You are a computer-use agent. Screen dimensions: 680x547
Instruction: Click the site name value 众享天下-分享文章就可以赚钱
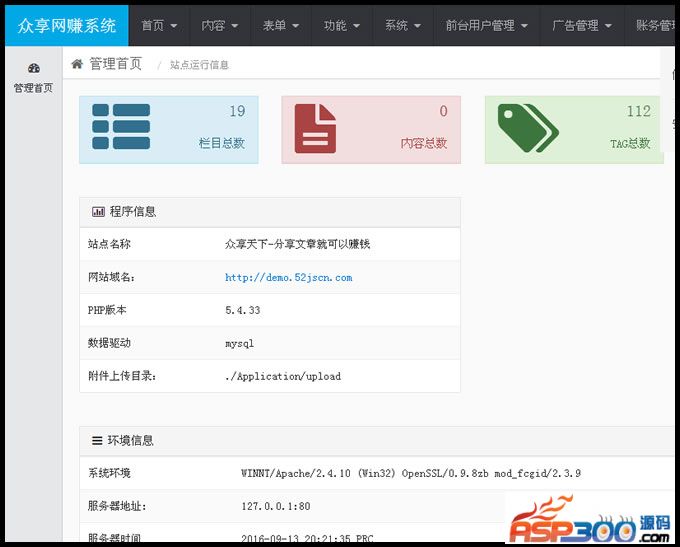pos(298,244)
